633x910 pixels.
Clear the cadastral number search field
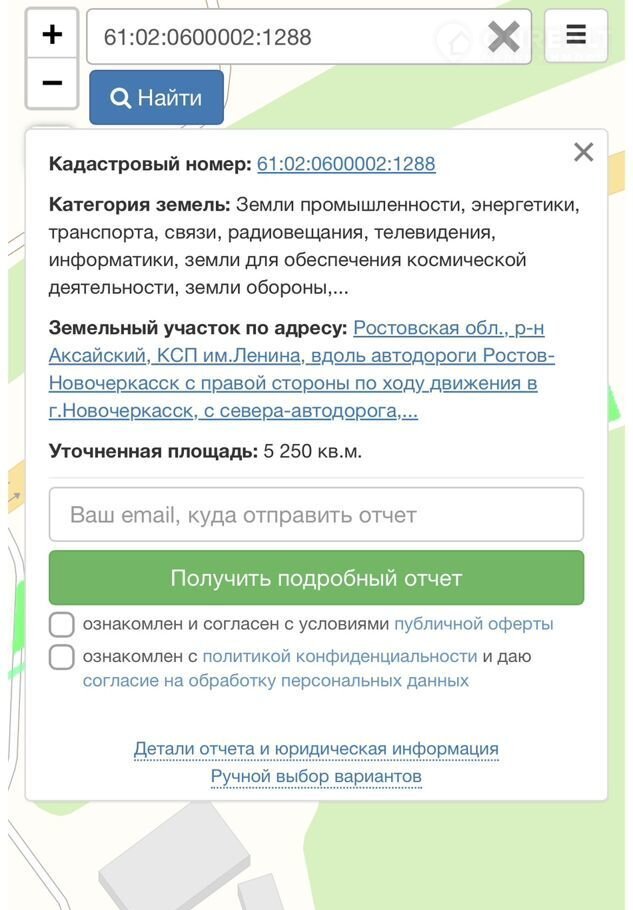click(504, 37)
